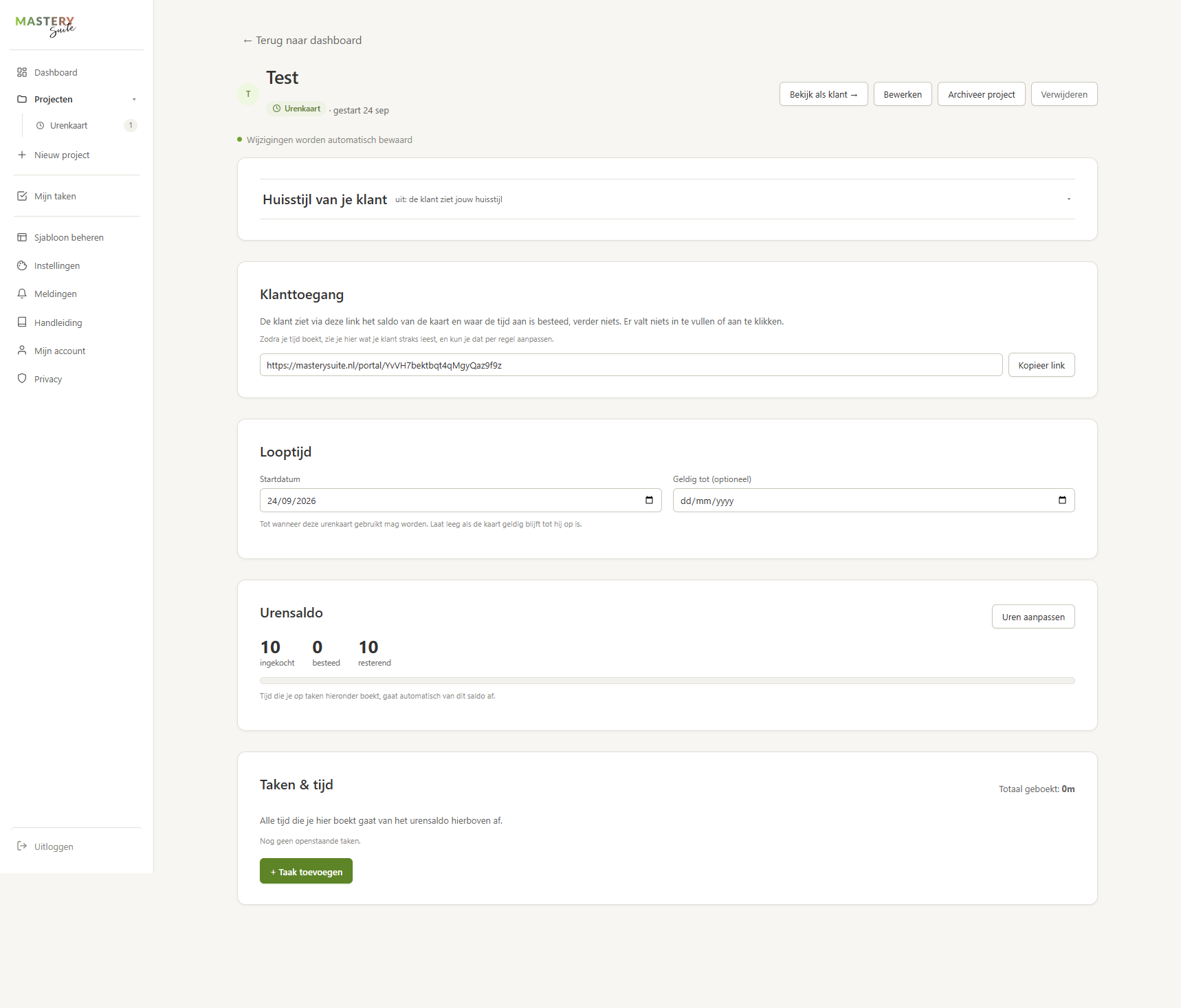
Task: Click Archiveer project button
Action: point(981,94)
